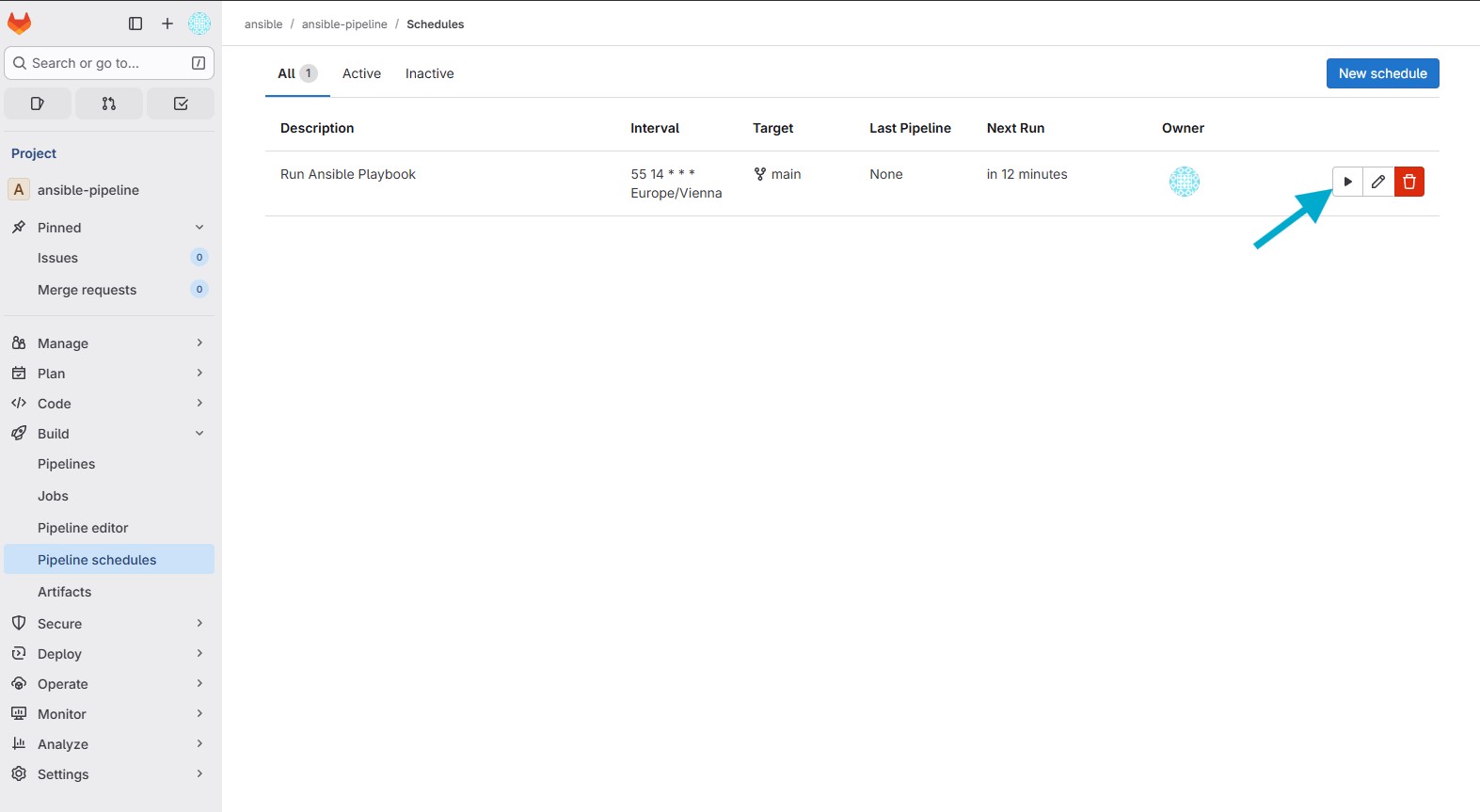1480x812 pixels.
Task: Open the to-do list icon
Action: [181, 103]
